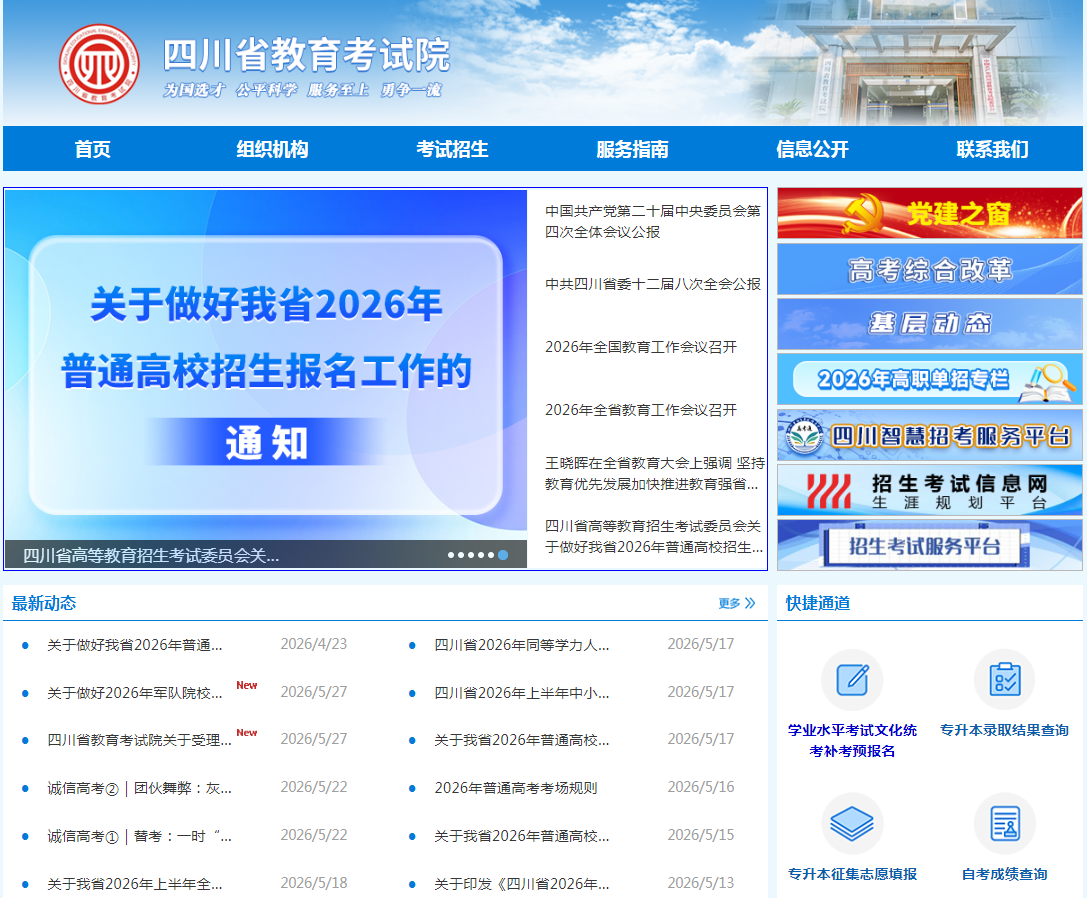Open 关于我省2026年普通高校 dated 2026/5/17

coord(522,740)
